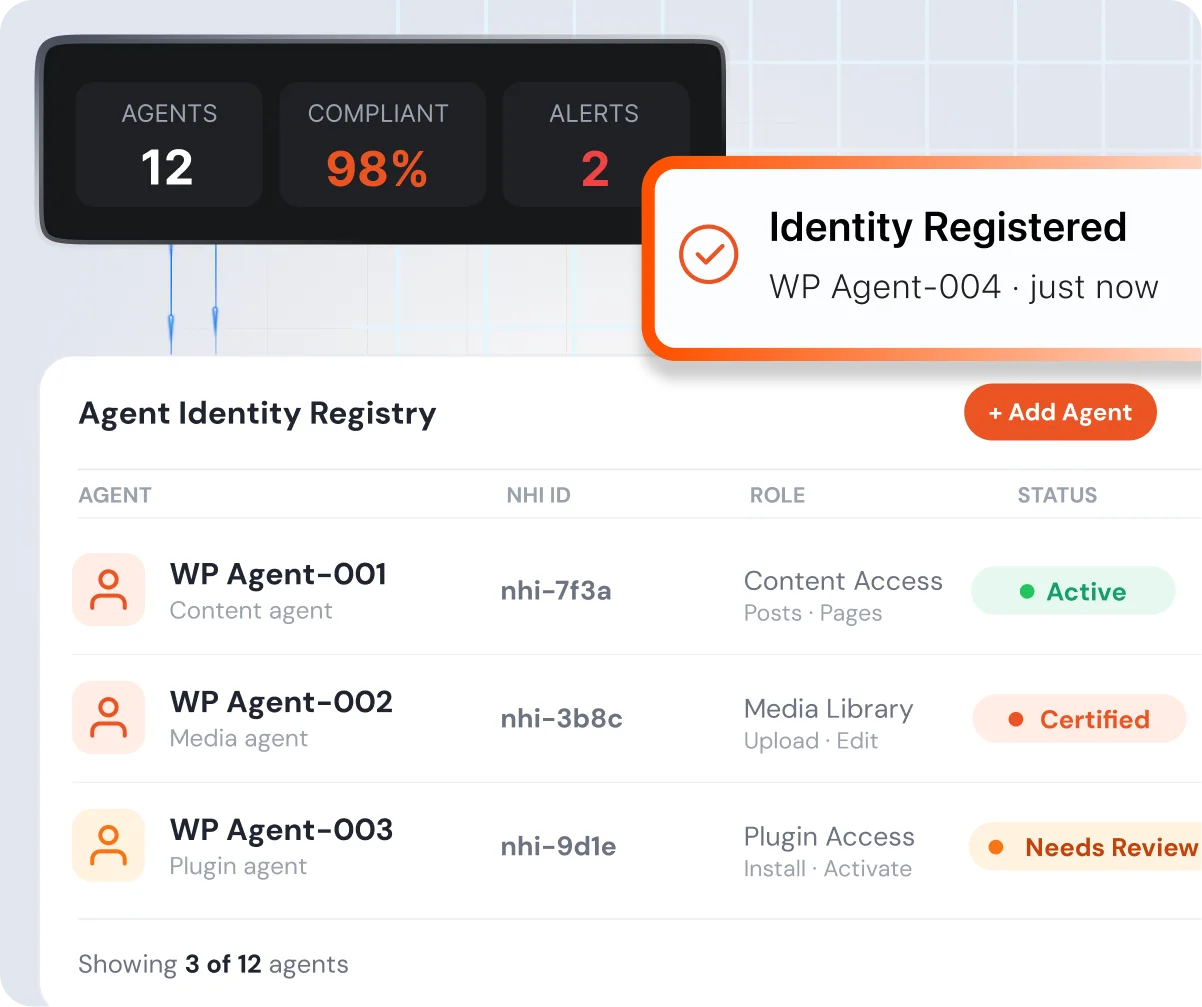The width and height of the screenshot is (1202, 1007).
Task: Click the Plugin Access role text
Action: click(829, 837)
